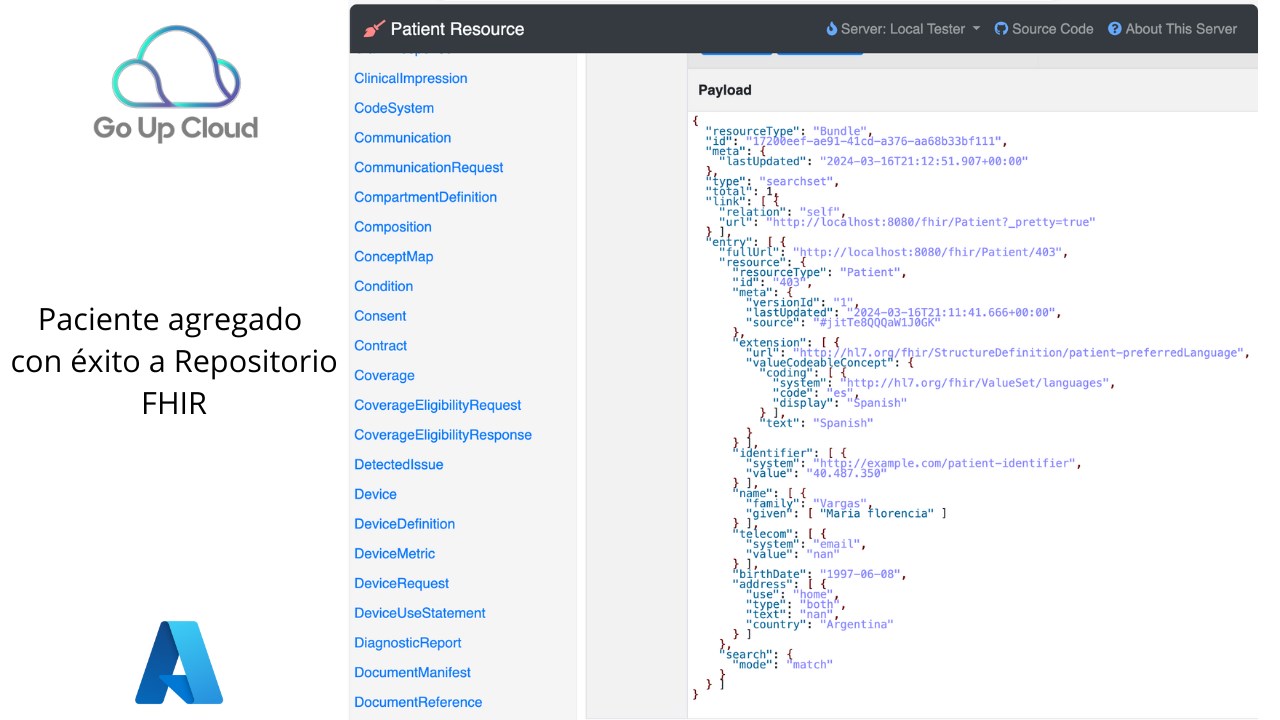Select CodeSystem in the resource list
Image resolution: width=1280 pixels, height=720 pixels.
pos(394,108)
